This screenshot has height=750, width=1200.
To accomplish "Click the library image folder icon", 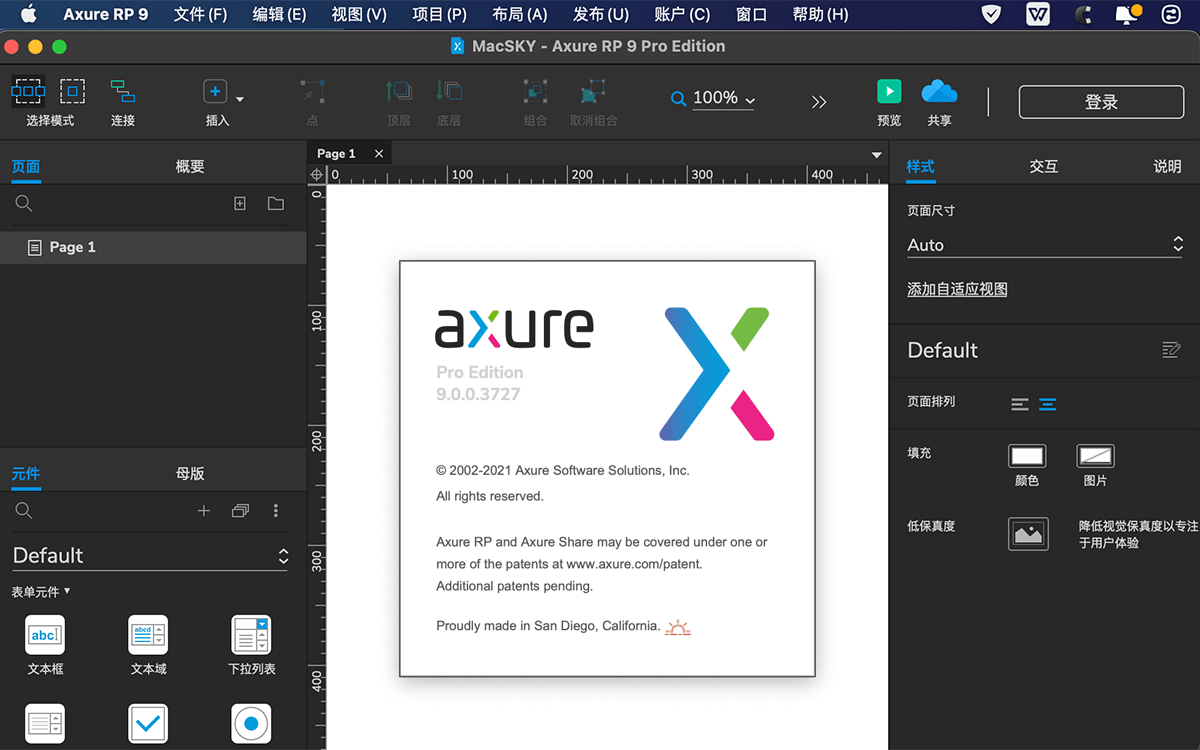I will (240, 511).
